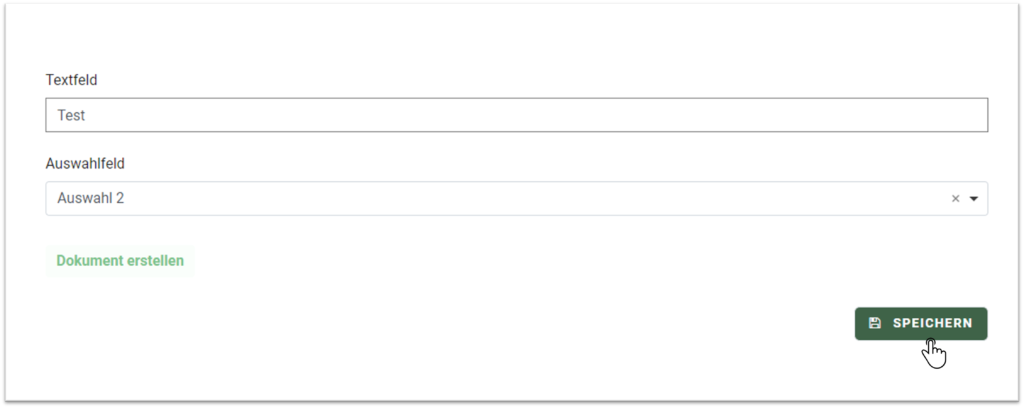Click empty area beside Dokument erstellen
The width and height of the screenshot is (1024, 408).
coord(522,260)
